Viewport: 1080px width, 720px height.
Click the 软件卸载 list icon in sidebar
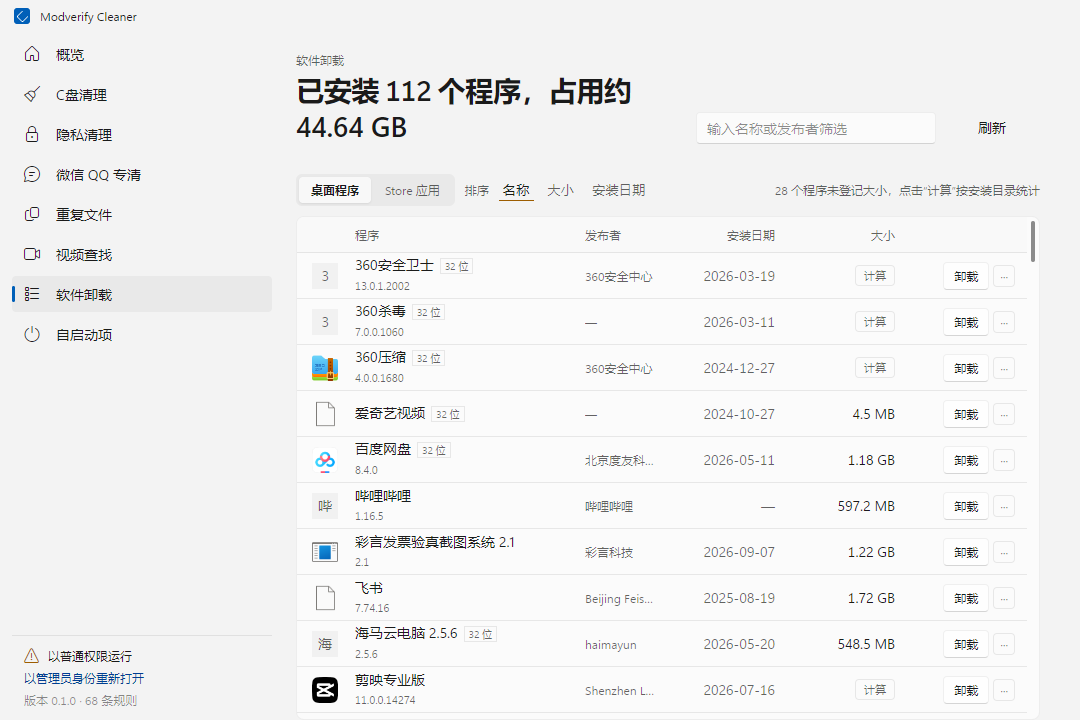[32, 294]
